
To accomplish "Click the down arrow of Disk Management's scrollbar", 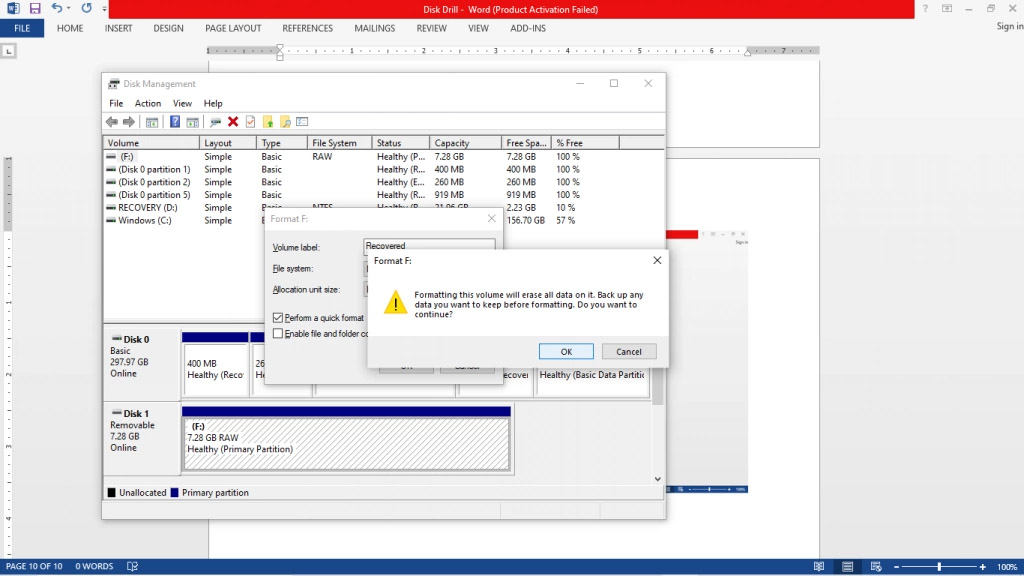I will point(658,479).
